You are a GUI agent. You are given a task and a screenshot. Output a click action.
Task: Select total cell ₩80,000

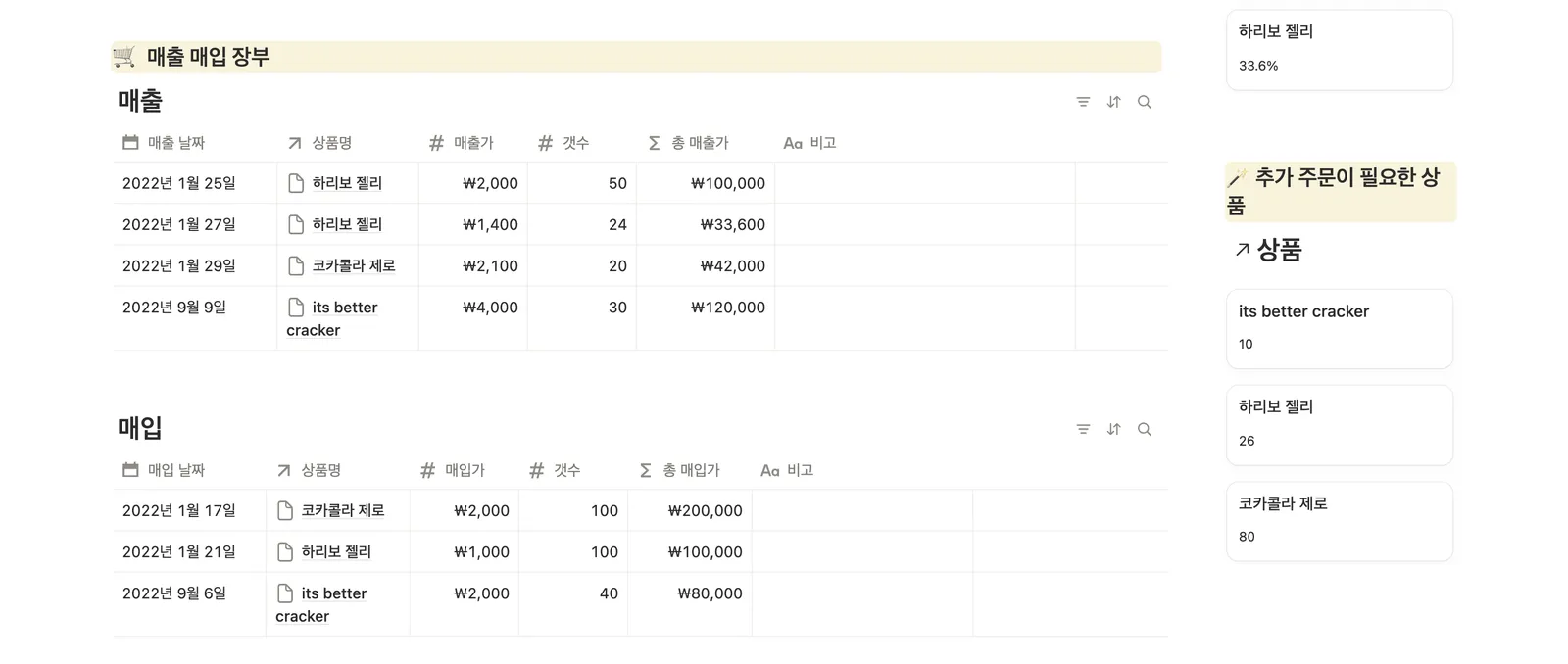tap(690, 604)
